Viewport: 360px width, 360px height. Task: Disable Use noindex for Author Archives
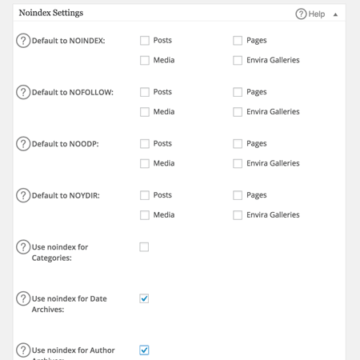coord(144,350)
